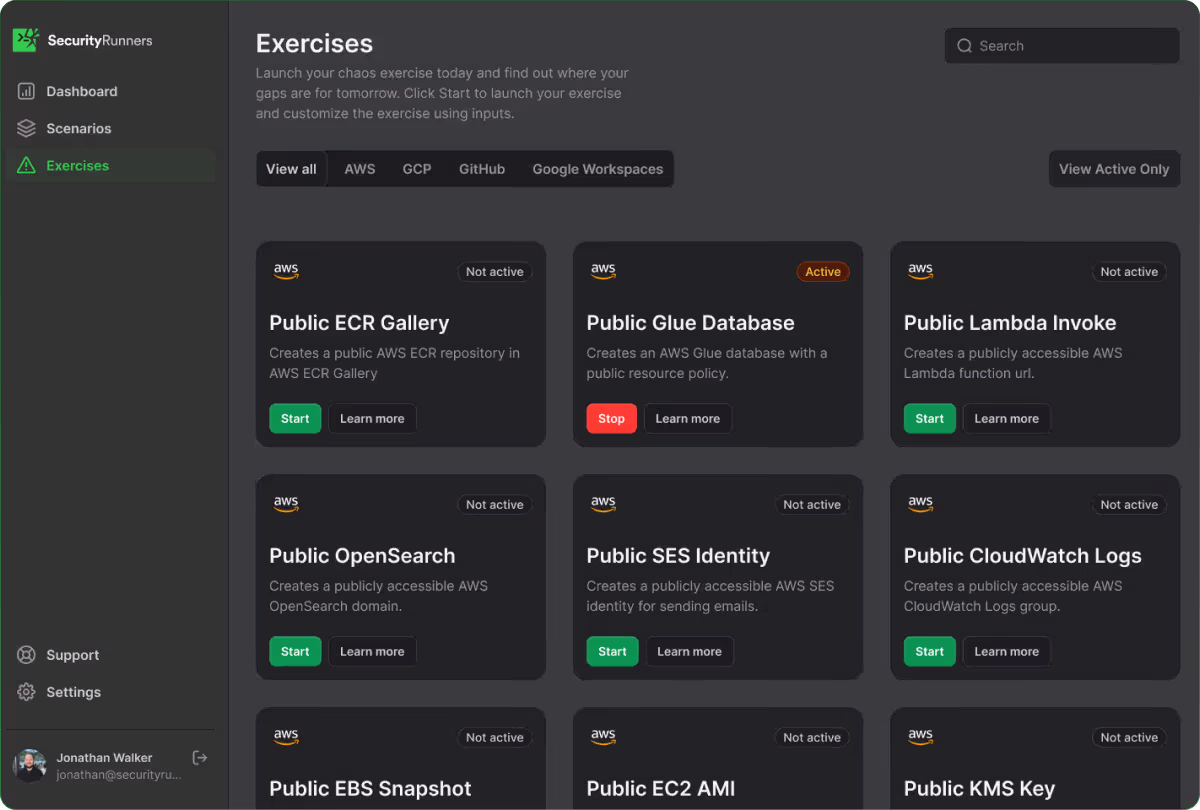Select the GCP provider tab

[417, 168]
